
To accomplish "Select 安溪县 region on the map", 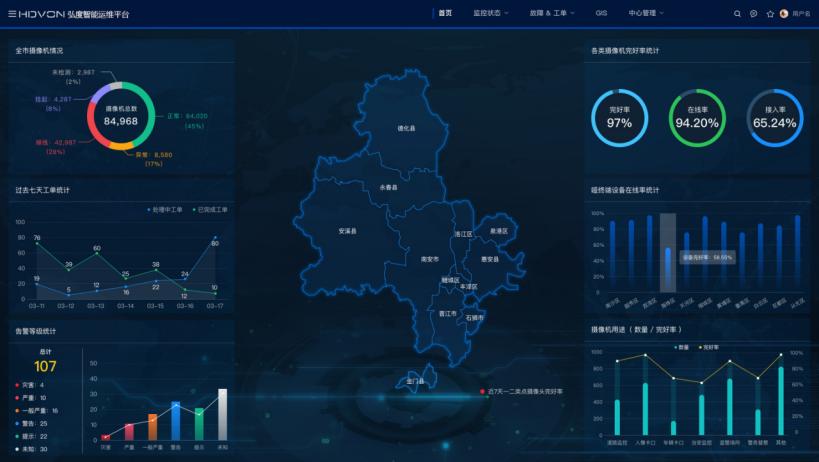I will 347,231.
